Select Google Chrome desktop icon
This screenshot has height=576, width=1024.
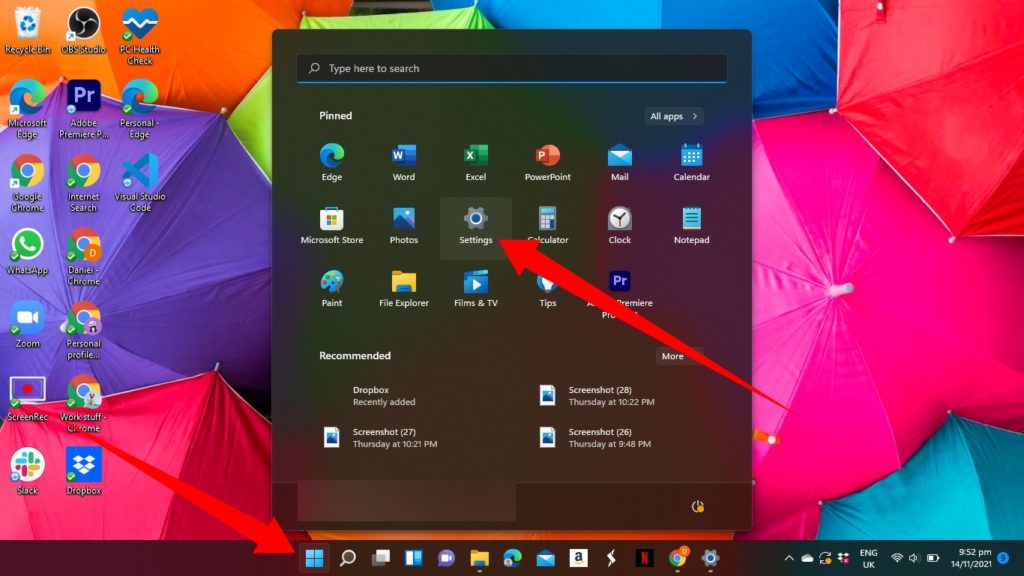[x=27, y=183]
